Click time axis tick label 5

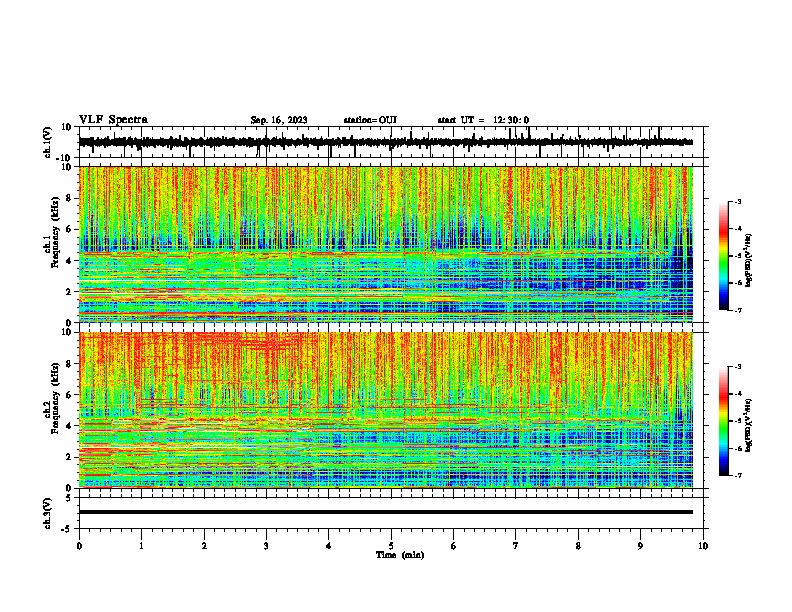391,546
